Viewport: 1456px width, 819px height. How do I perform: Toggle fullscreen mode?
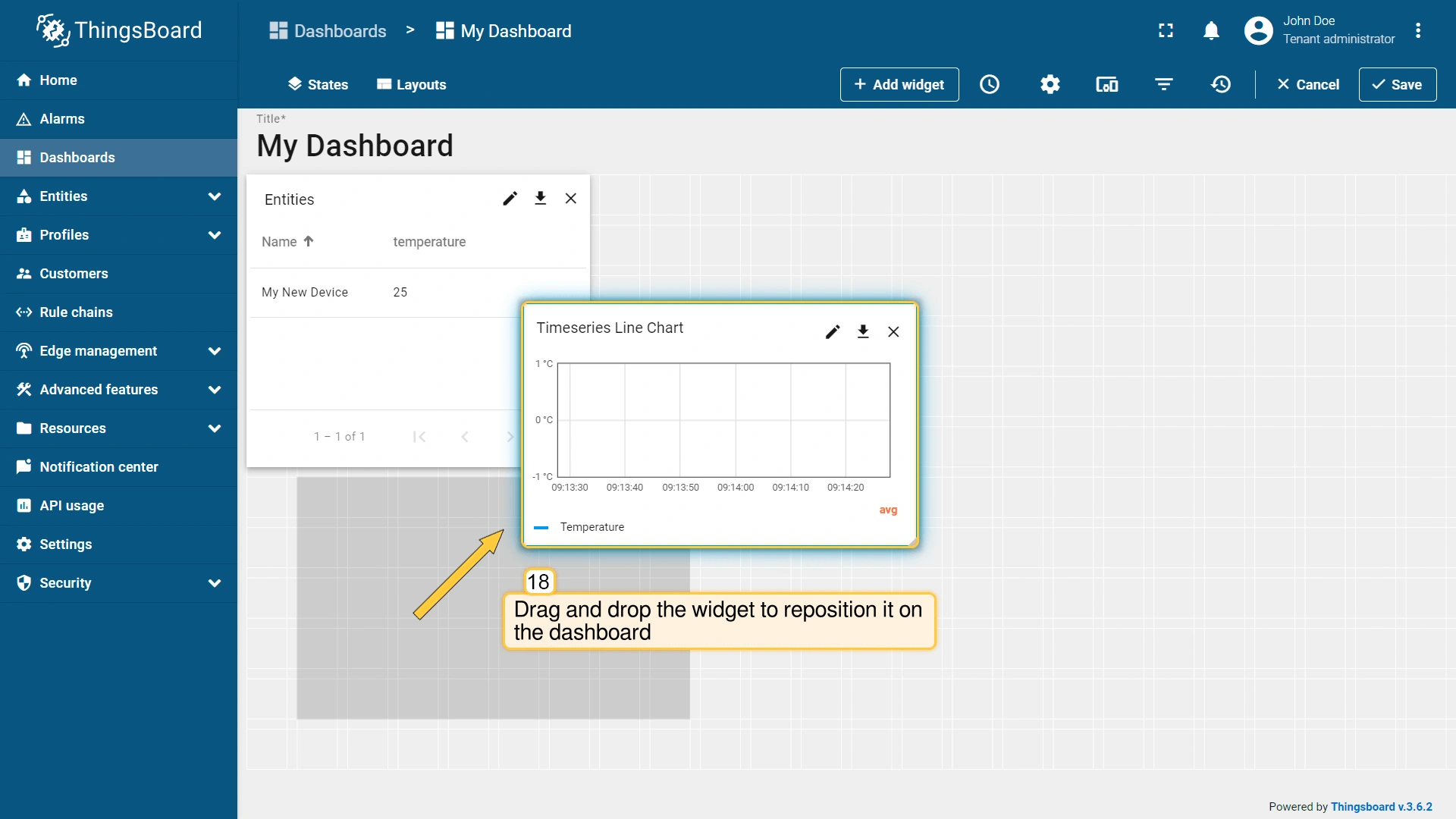pyautogui.click(x=1166, y=30)
